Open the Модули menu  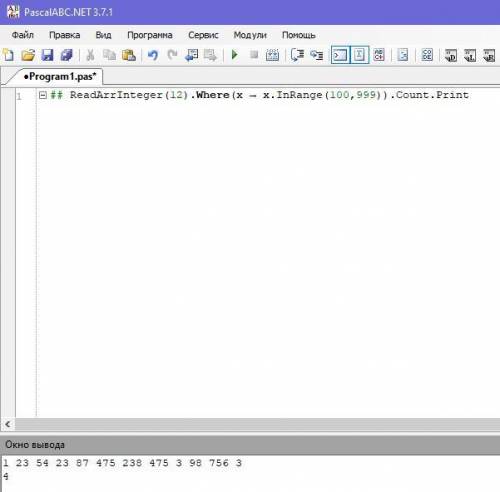[x=250, y=35]
